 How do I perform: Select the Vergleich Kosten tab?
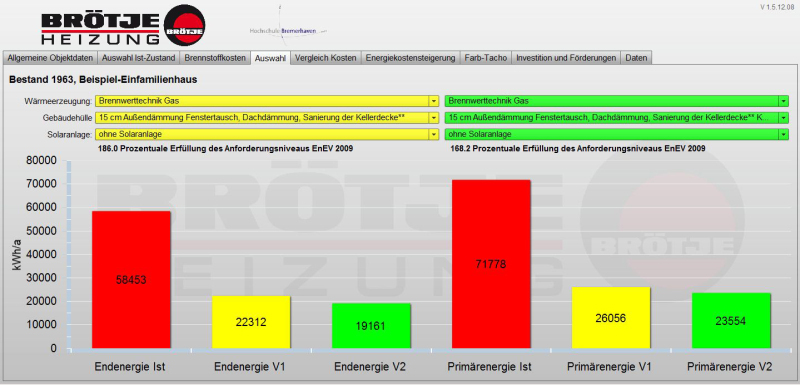[x=326, y=58]
